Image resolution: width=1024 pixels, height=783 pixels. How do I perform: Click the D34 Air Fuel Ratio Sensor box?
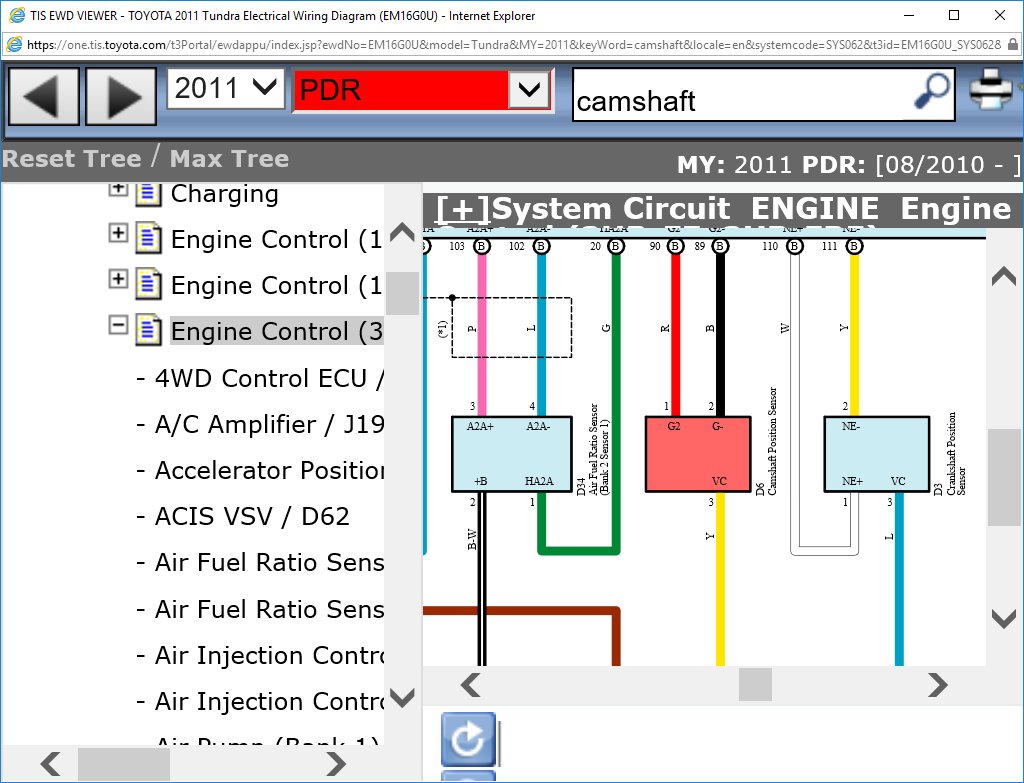pyautogui.click(x=512, y=454)
